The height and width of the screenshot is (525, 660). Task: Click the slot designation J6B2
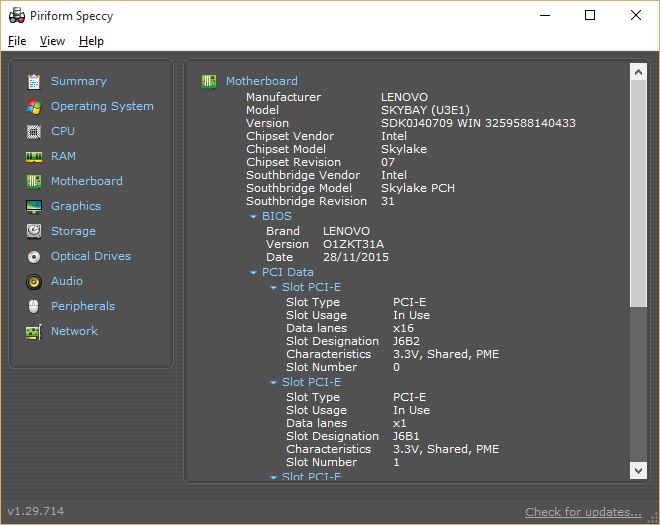coord(406,341)
